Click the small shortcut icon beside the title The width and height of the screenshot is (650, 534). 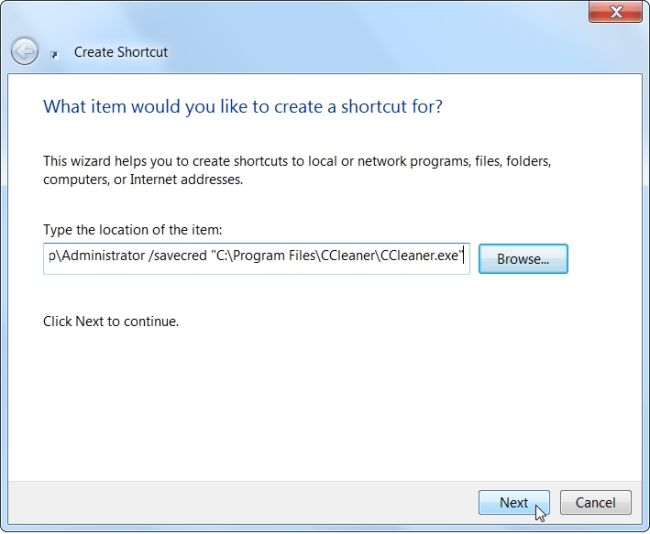pyautogui.click(x=54, y=53)
